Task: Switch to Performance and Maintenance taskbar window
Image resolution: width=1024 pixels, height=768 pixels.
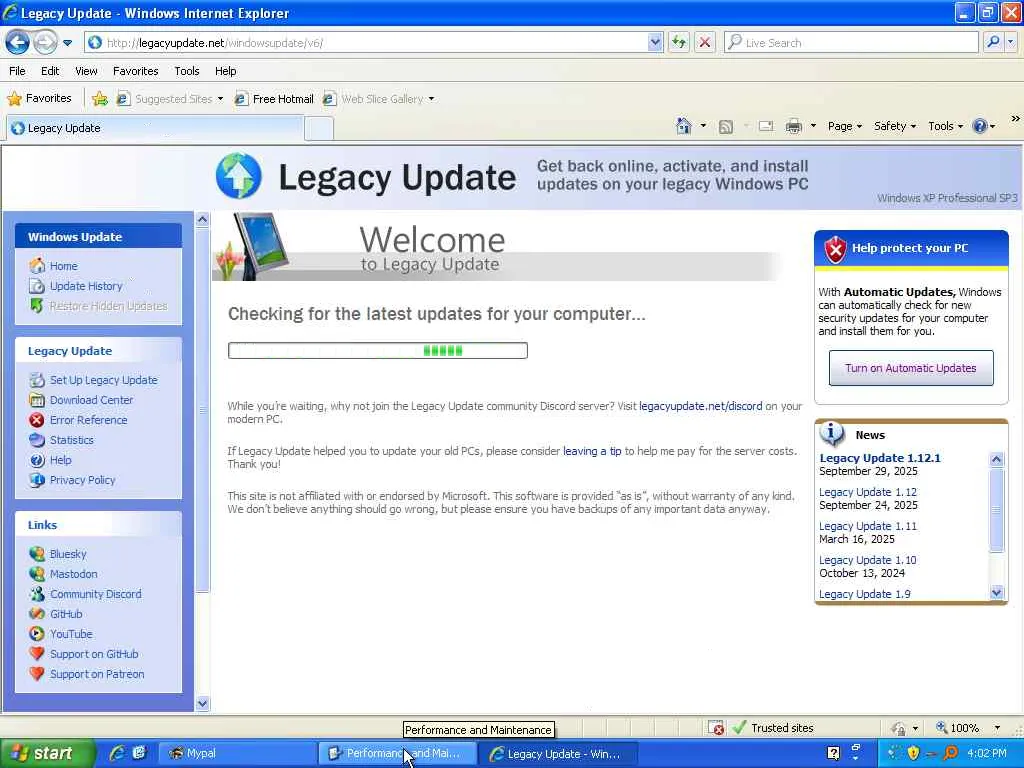Action: point(398,754)
